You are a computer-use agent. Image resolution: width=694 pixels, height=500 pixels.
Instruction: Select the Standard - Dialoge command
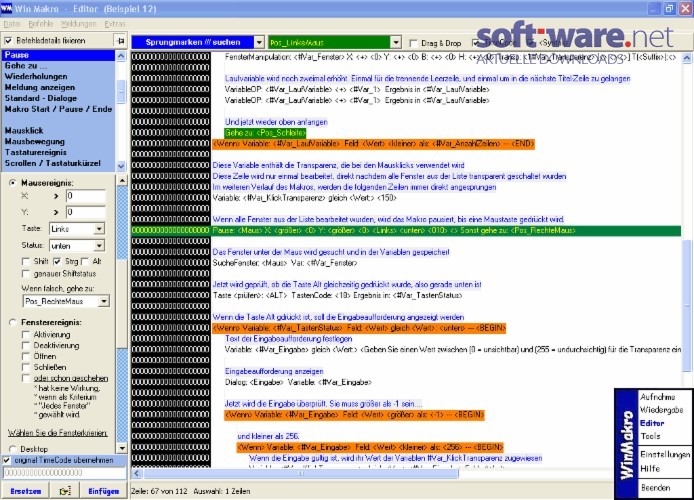click(x=58, y=98)
